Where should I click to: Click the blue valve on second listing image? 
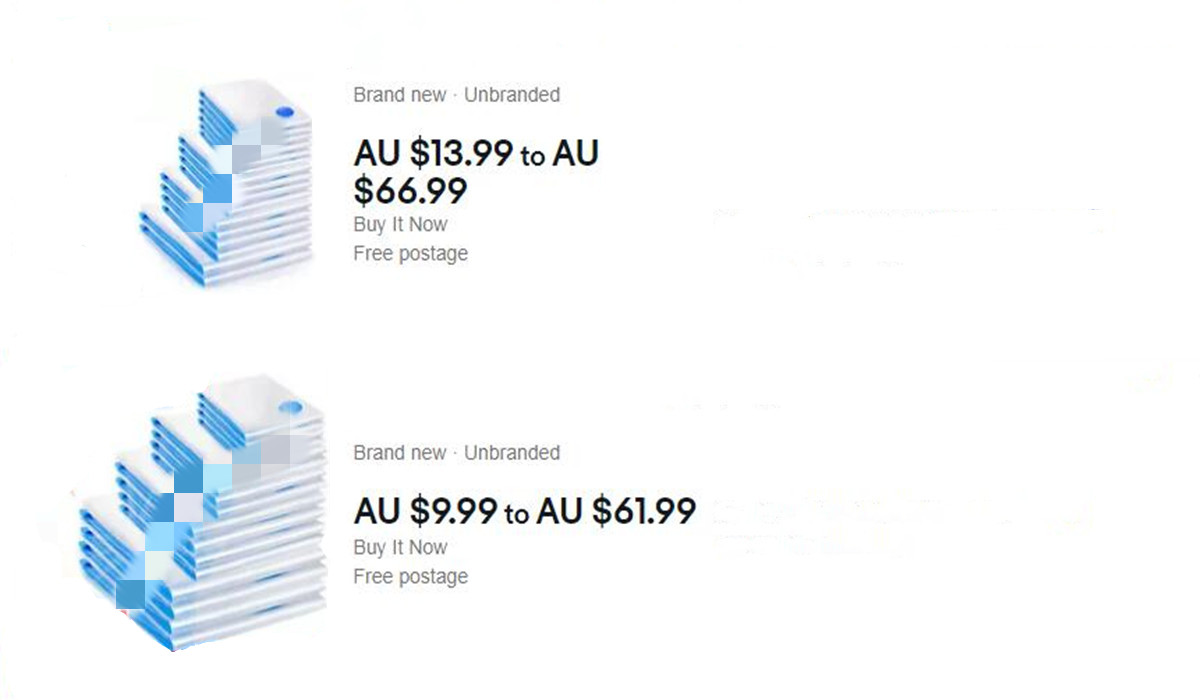[x=290, y=408]
